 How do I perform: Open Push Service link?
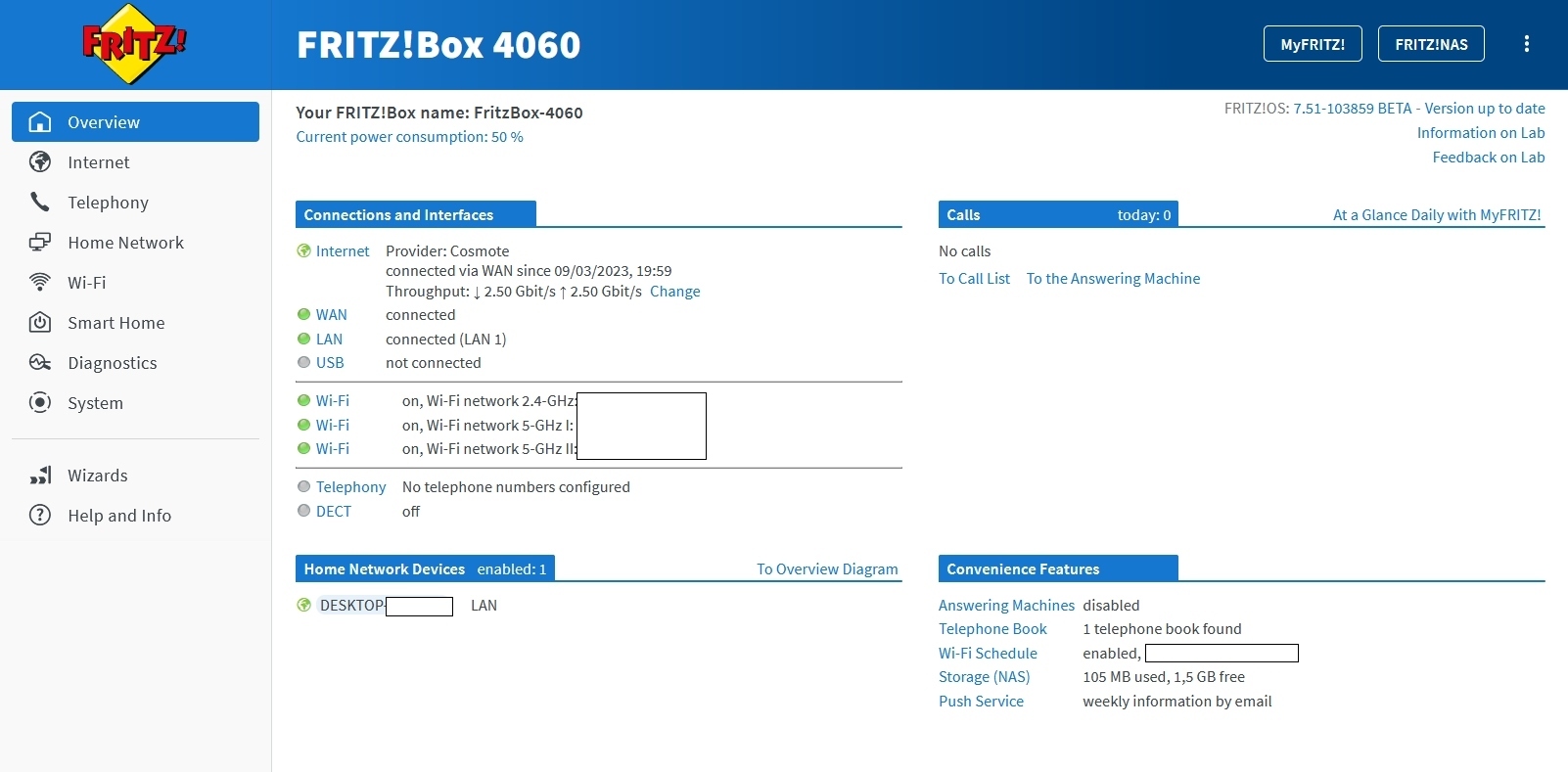click(x=981, y=702)
